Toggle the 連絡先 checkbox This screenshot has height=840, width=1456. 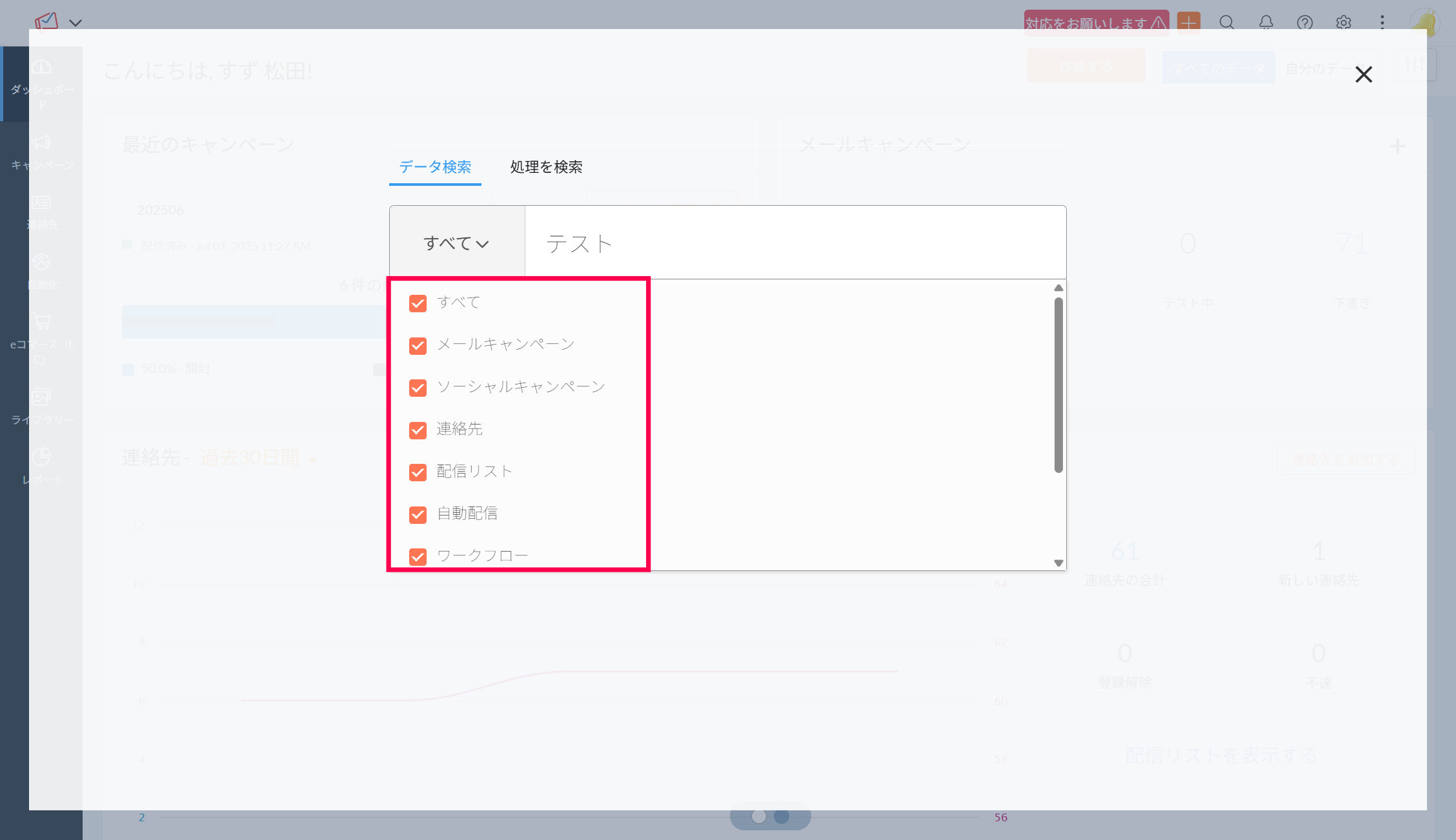(418, 430)
